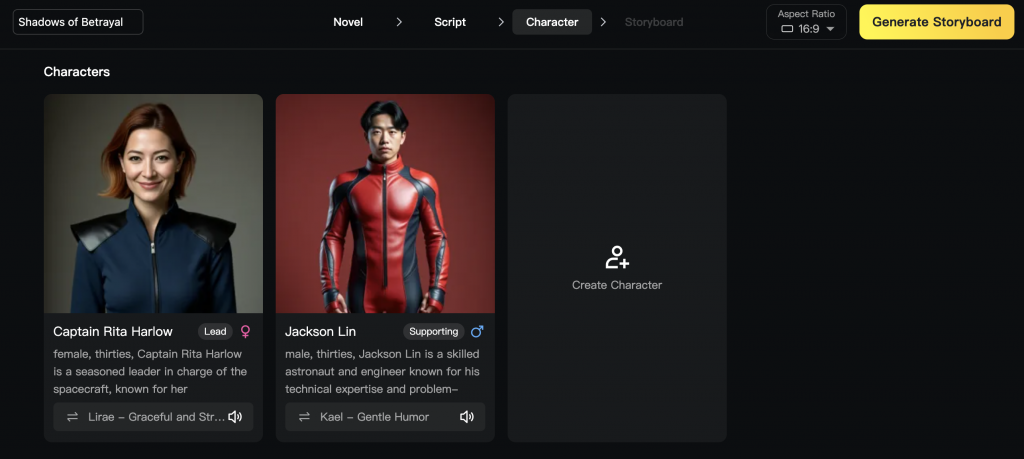The image size is (1024, 459).
Task: Click the Lead role badge
Action: pyautogui.click(x=216, y=332)
